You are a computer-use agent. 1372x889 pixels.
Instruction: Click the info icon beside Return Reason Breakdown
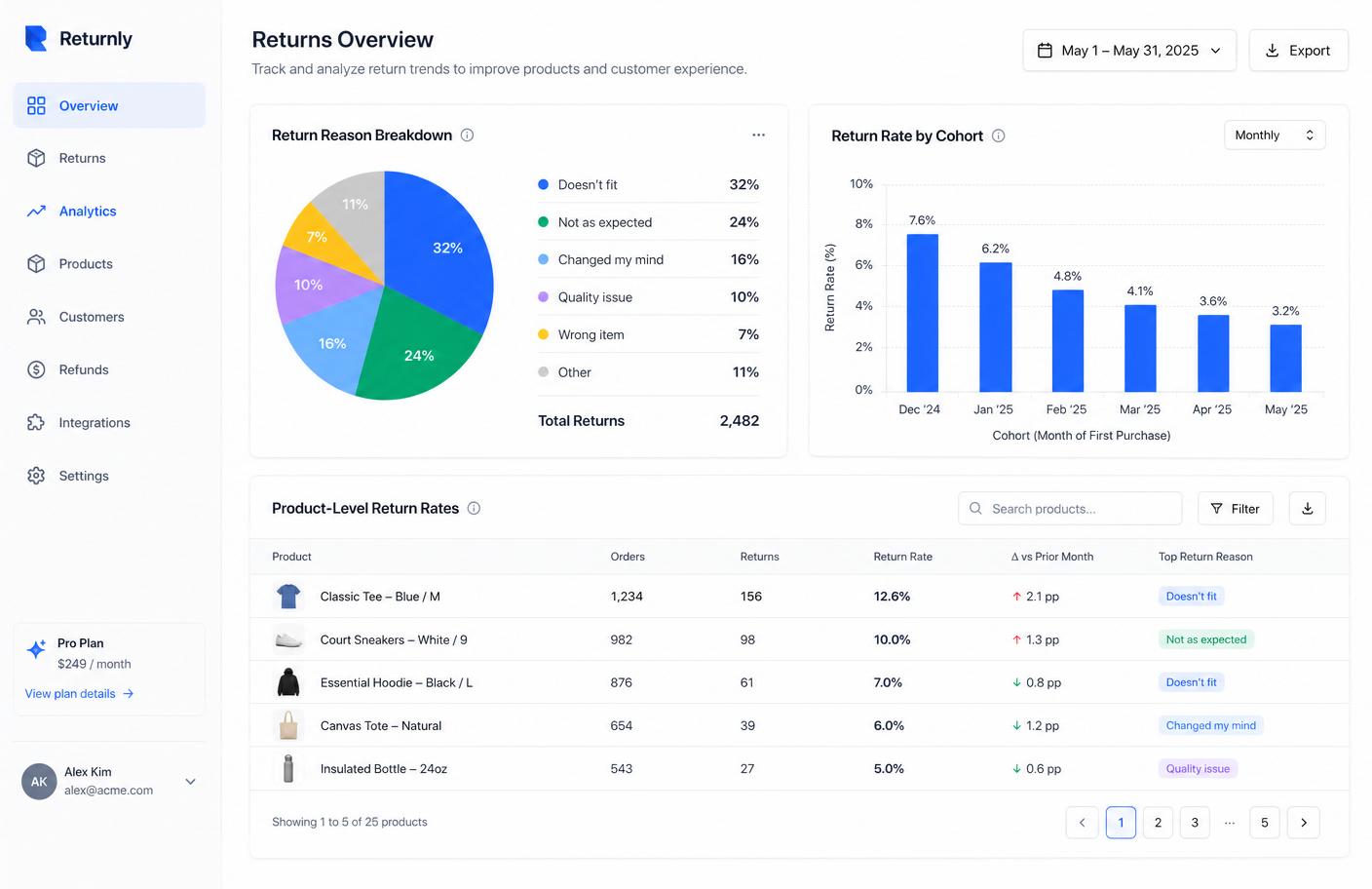point(467,135)
